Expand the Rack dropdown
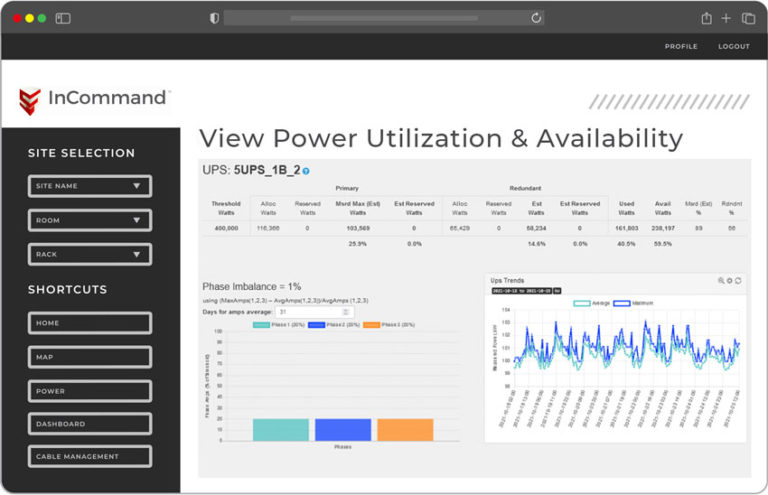The height and width of the screenshot is (495, 768). [90, 254]
